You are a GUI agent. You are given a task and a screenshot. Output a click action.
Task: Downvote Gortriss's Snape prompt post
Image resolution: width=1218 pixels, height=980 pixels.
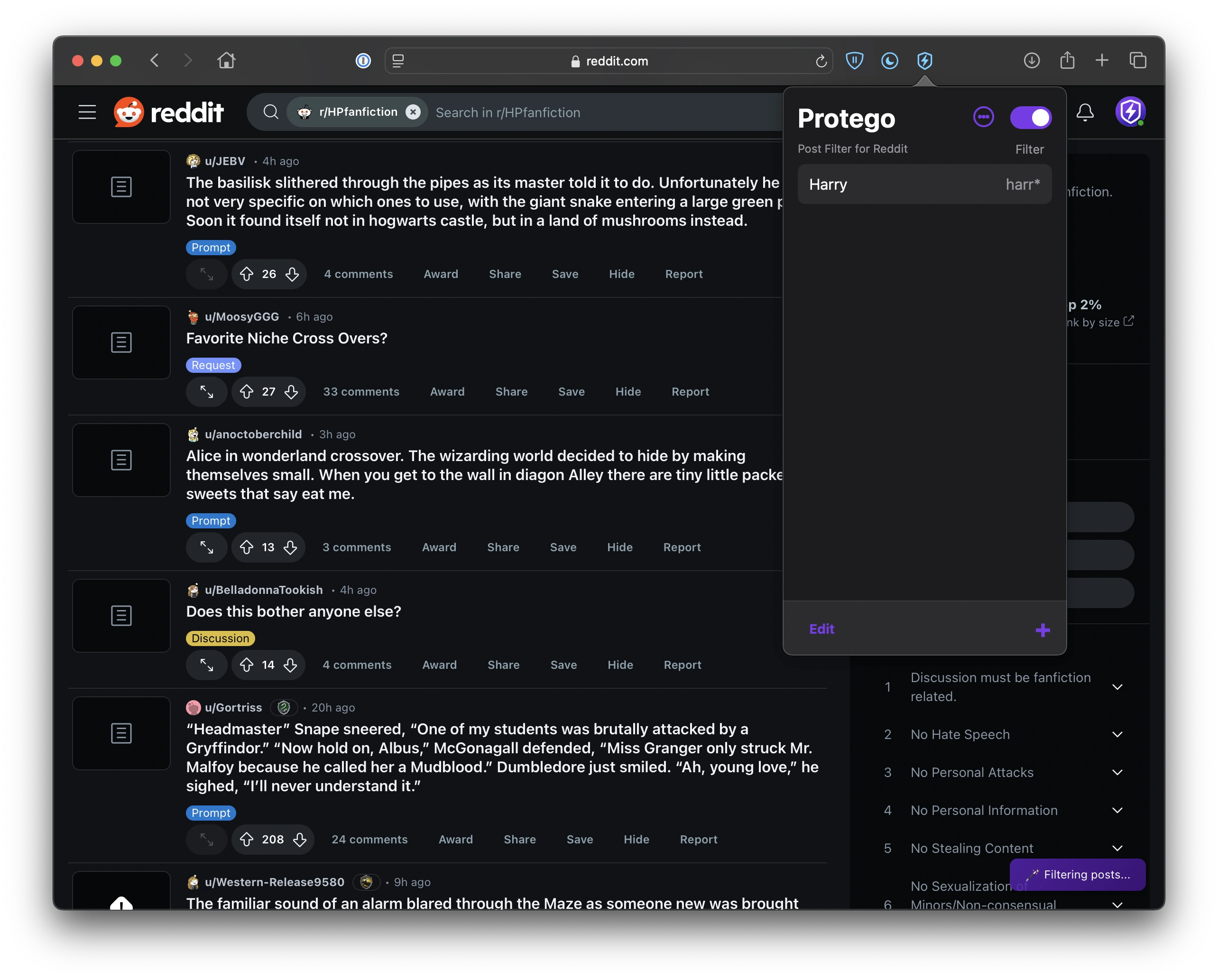(301, 839)
